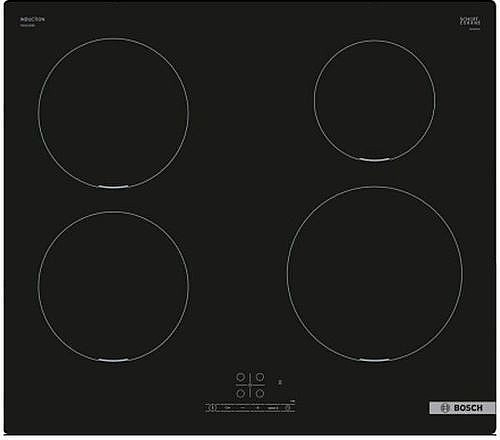The image size is (500, 440).
Task: Tap the front marker of front-right zone ring
Action: pyautogui.click(x=375, y=360)
